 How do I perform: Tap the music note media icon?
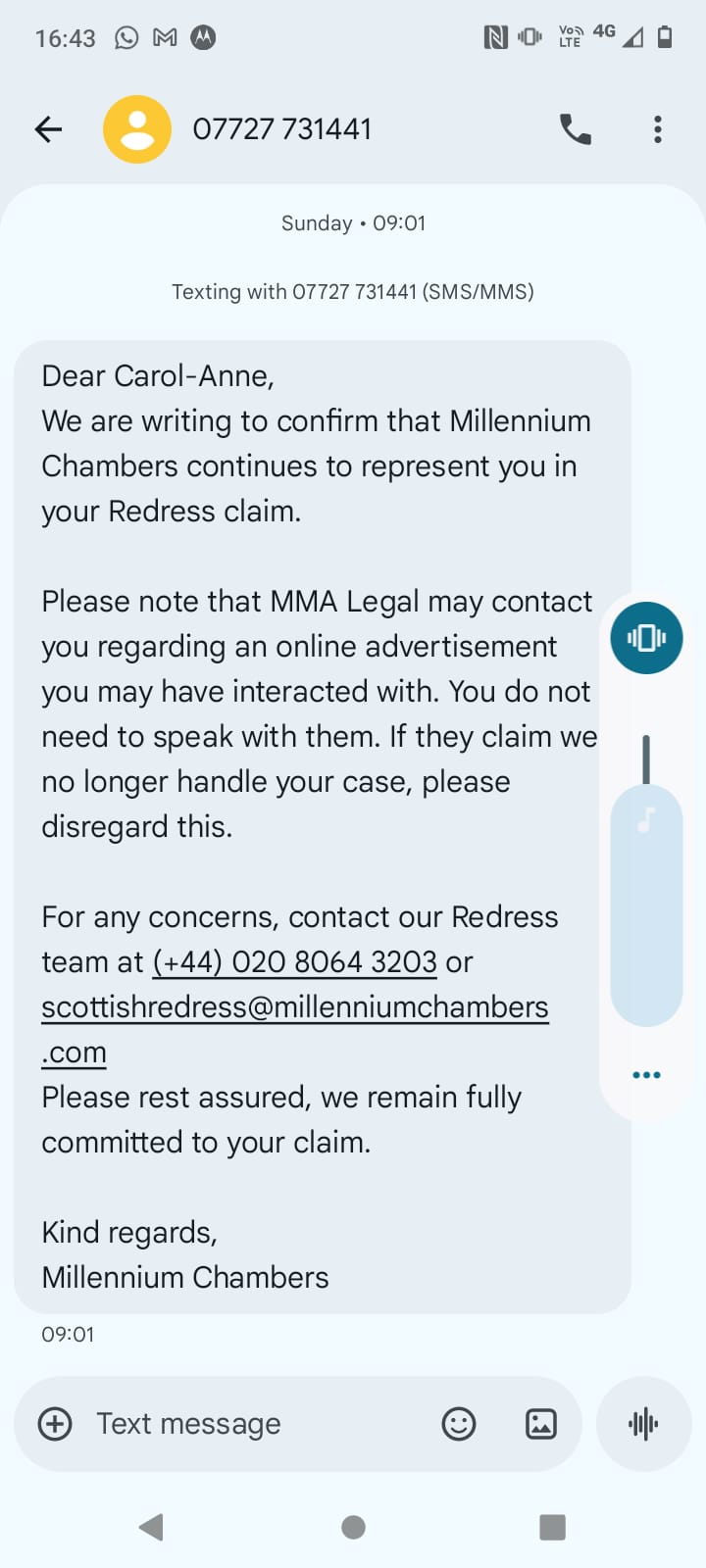click(645, 819)
